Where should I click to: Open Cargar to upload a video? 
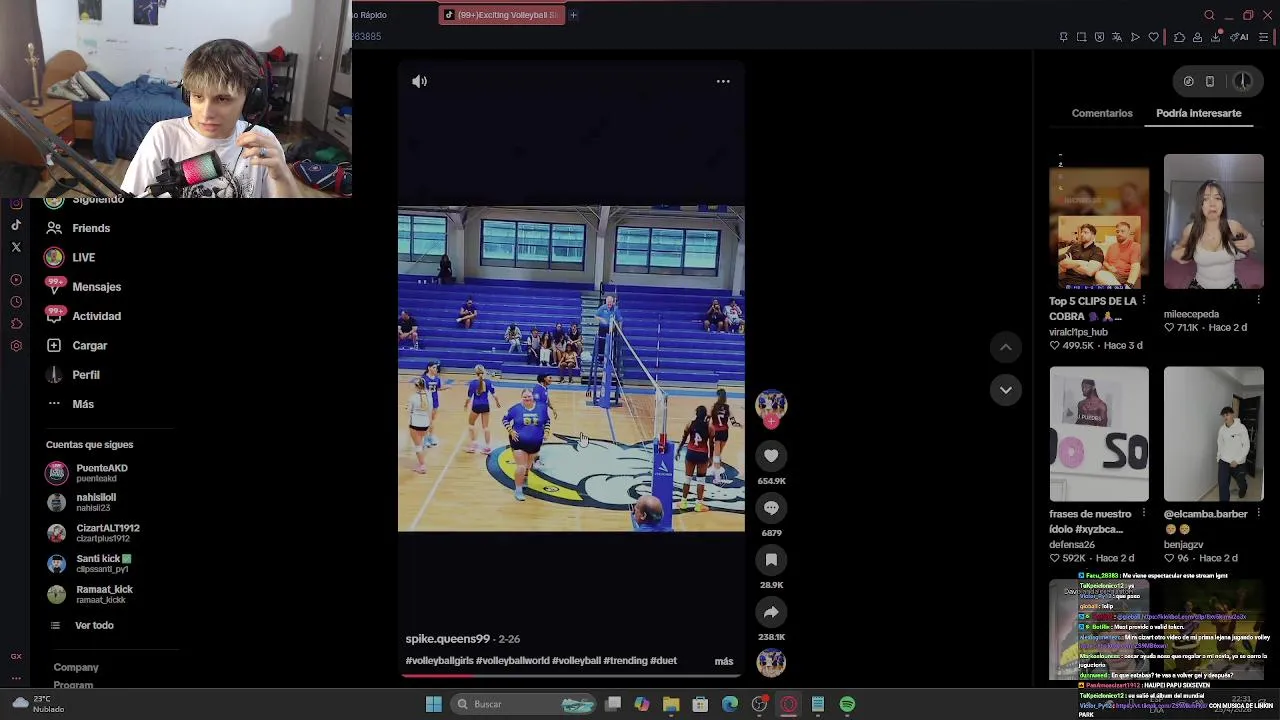[x=76, y=345]
